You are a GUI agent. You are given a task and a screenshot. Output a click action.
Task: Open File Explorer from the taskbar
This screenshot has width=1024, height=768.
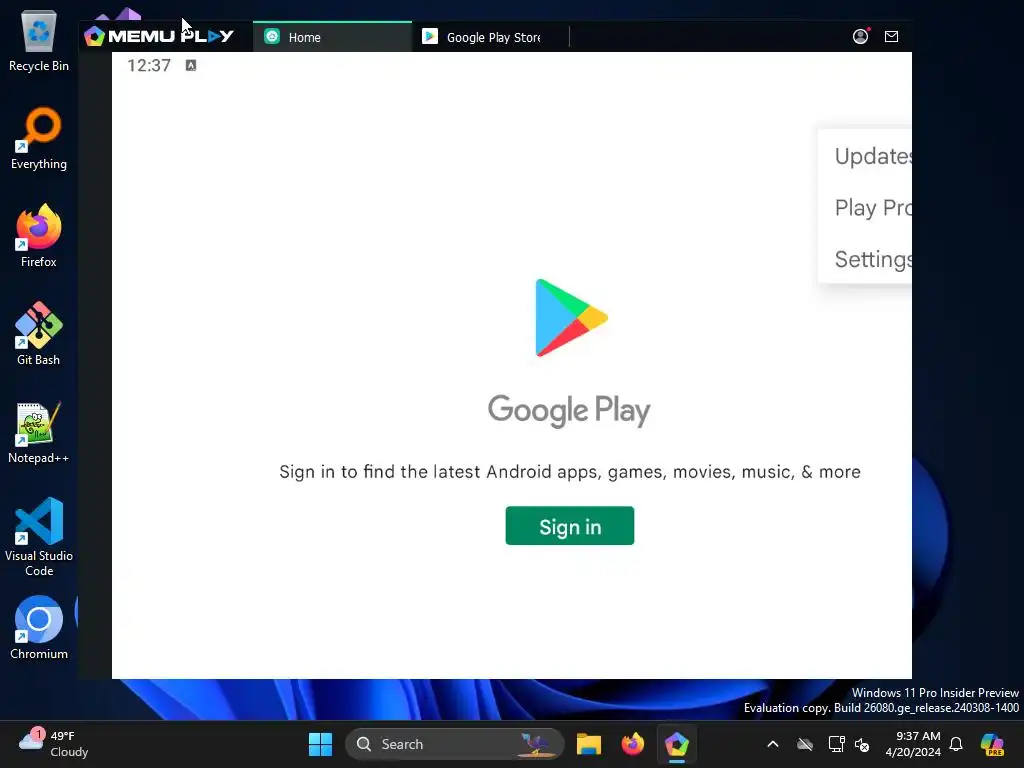click(x=588, y=744)
